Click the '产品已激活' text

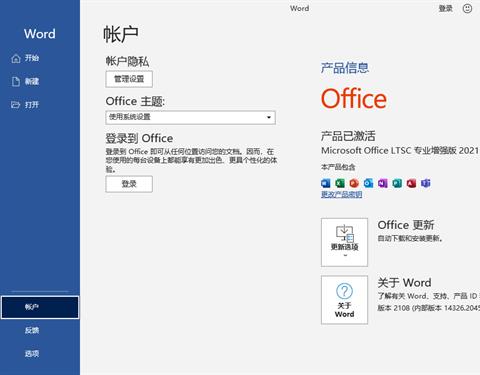(x=348, y=136)
